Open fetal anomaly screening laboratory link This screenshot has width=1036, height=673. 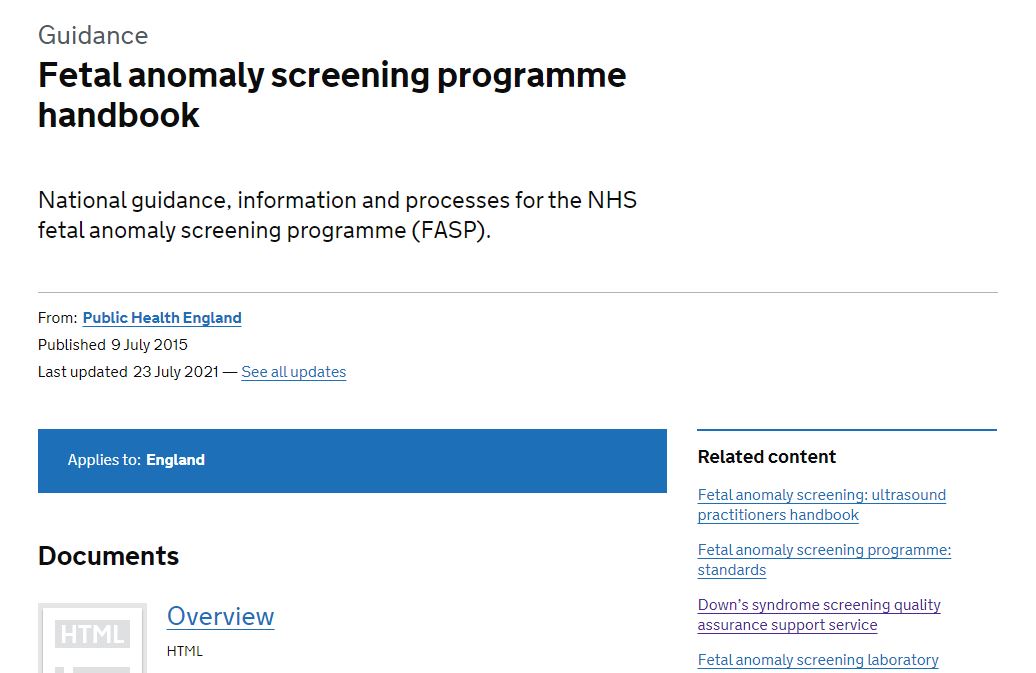(x=817, y=660)
